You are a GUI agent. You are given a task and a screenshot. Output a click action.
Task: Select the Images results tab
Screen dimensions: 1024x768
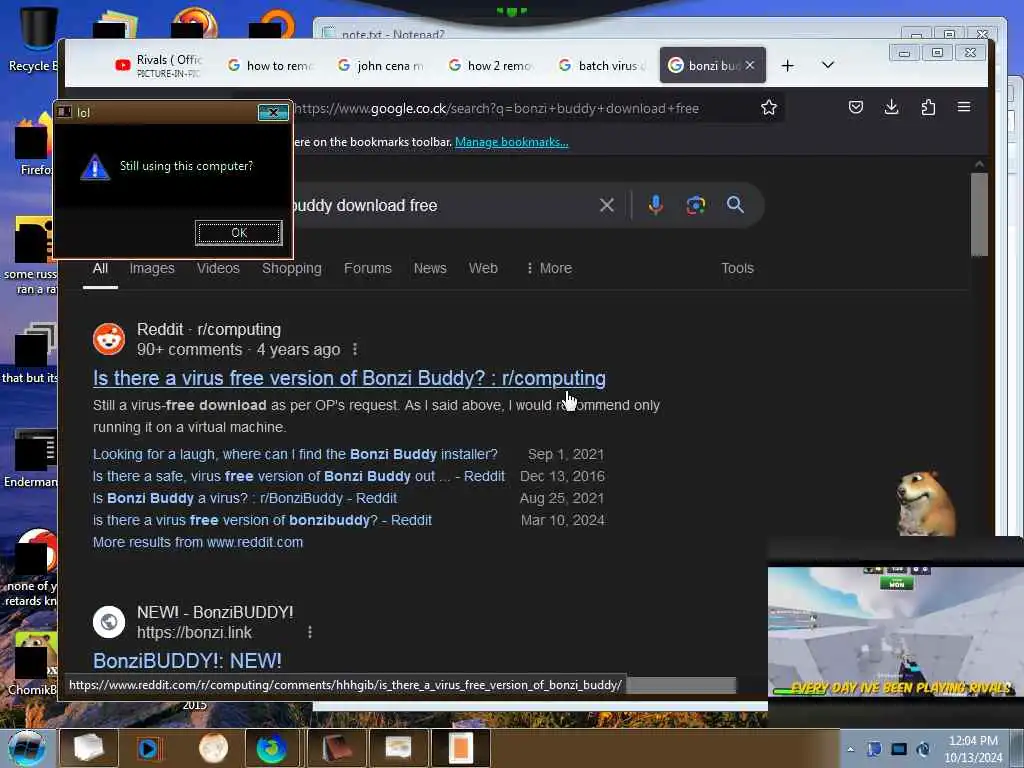pyautogui.click(x=152, y=268)
